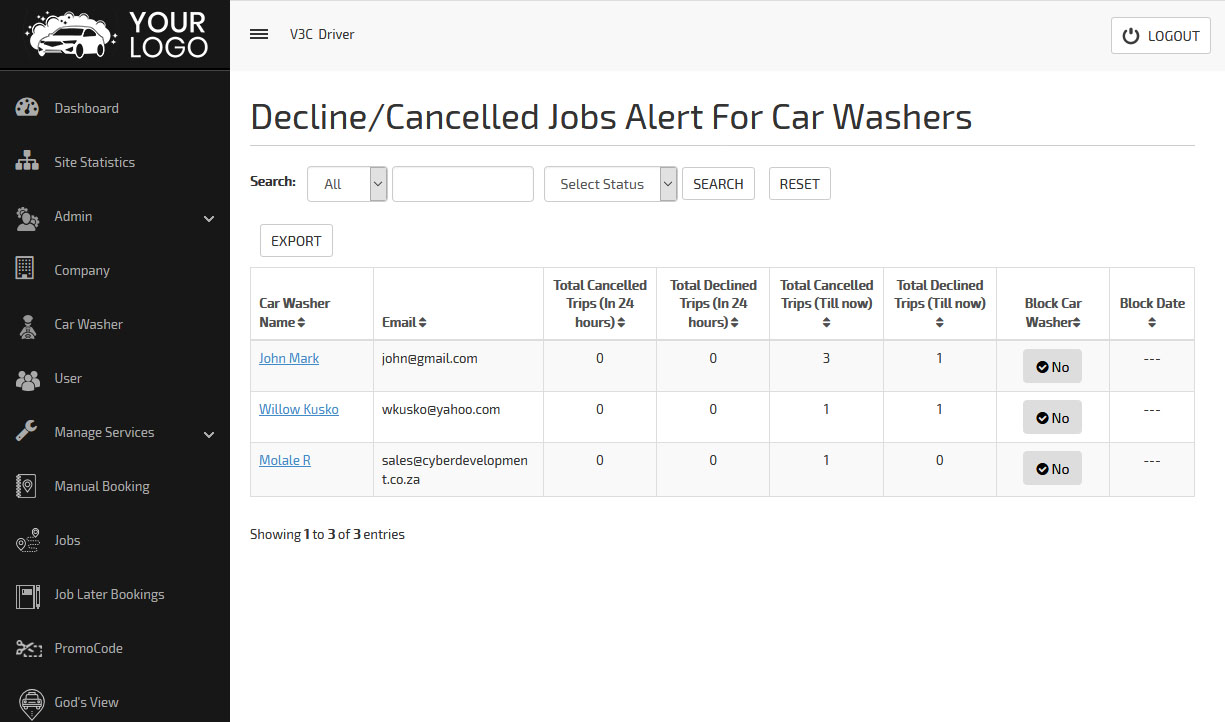Click the Manage Services wrench icon
The width and height of the screenshot is (1225, 722).
tap(27, 432)
